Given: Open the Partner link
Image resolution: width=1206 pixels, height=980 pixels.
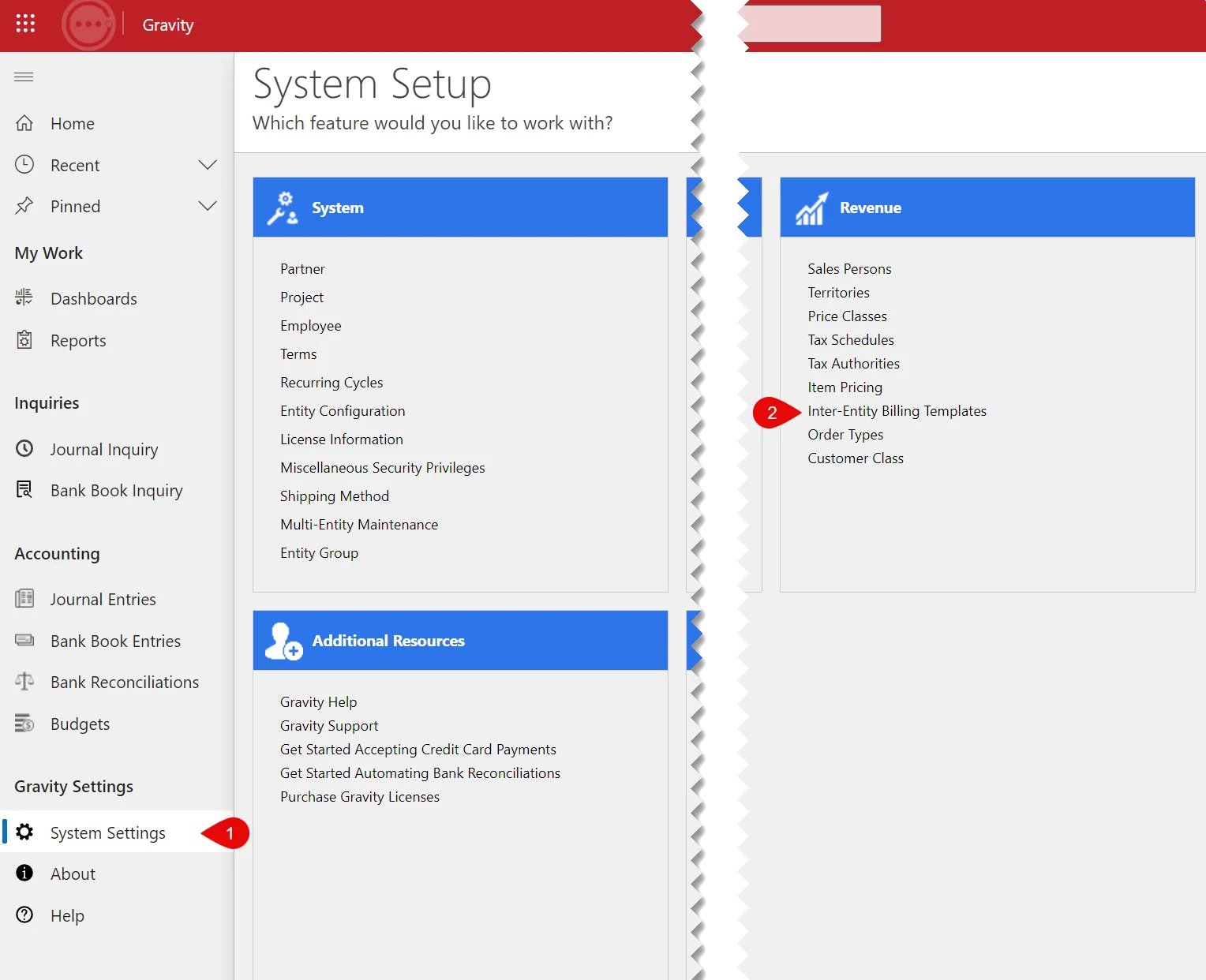Looking at the screenshot, I should tap(302, 269).
